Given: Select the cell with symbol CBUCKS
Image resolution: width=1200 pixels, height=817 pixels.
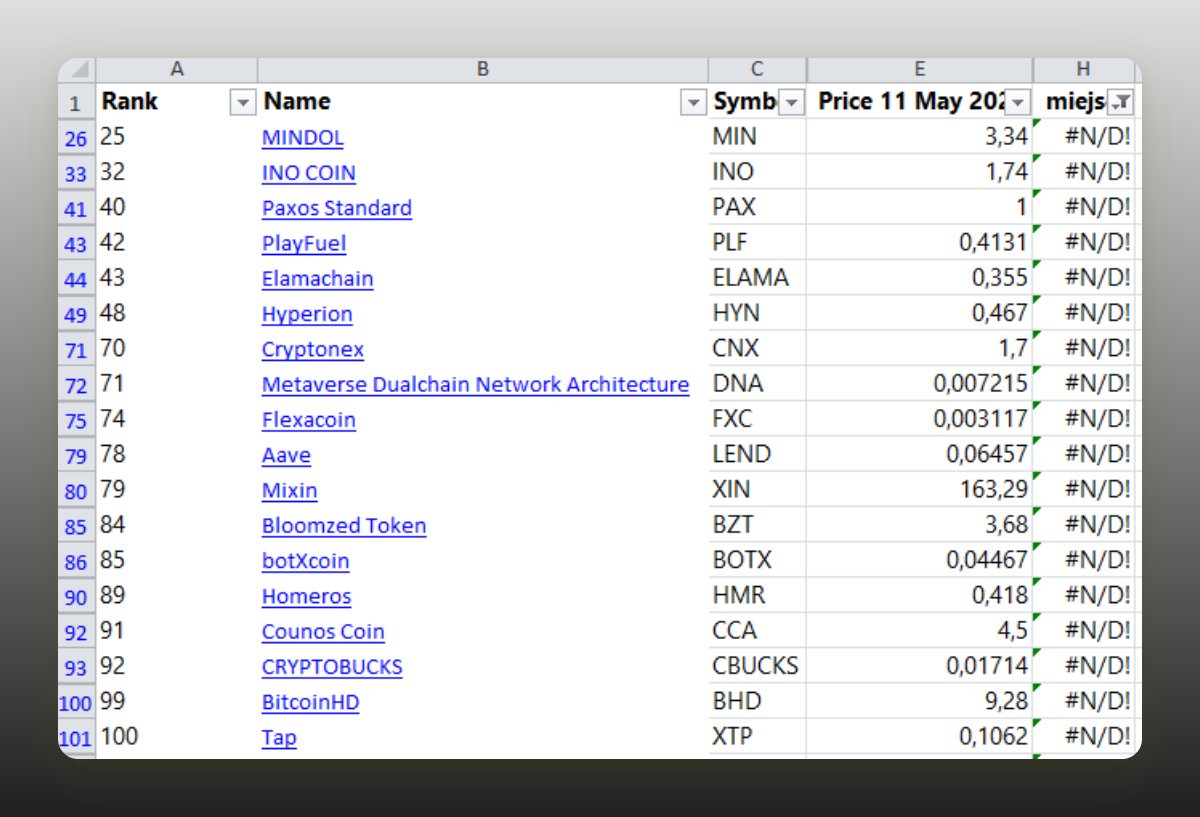Looking at the screenshot, I should 757,667.
